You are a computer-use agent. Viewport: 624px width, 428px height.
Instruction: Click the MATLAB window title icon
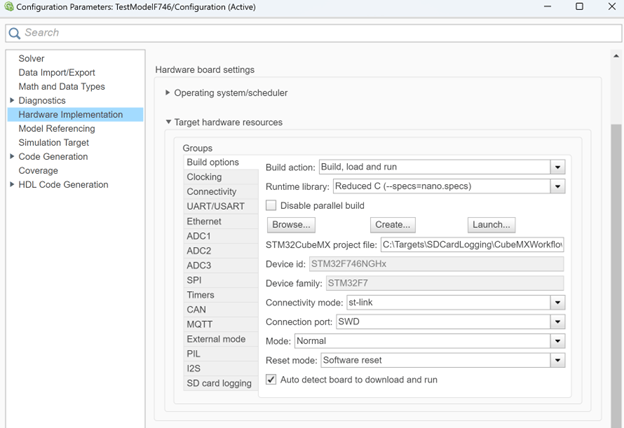(8, 7)
